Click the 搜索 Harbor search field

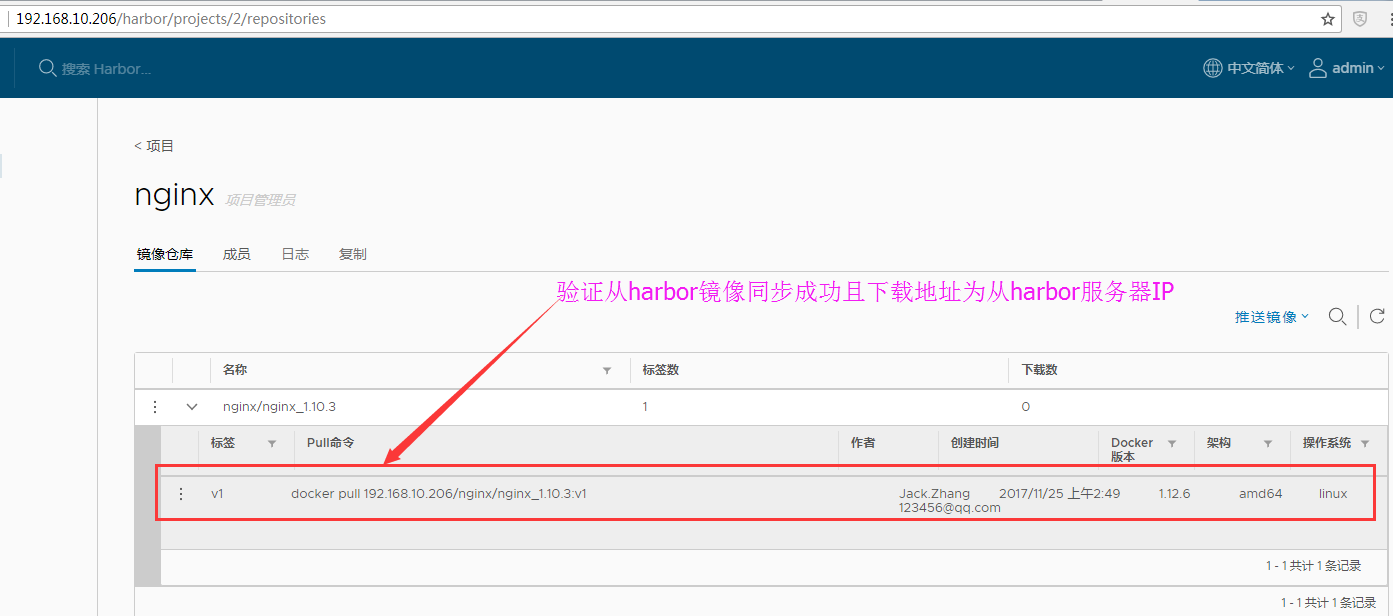107,69
